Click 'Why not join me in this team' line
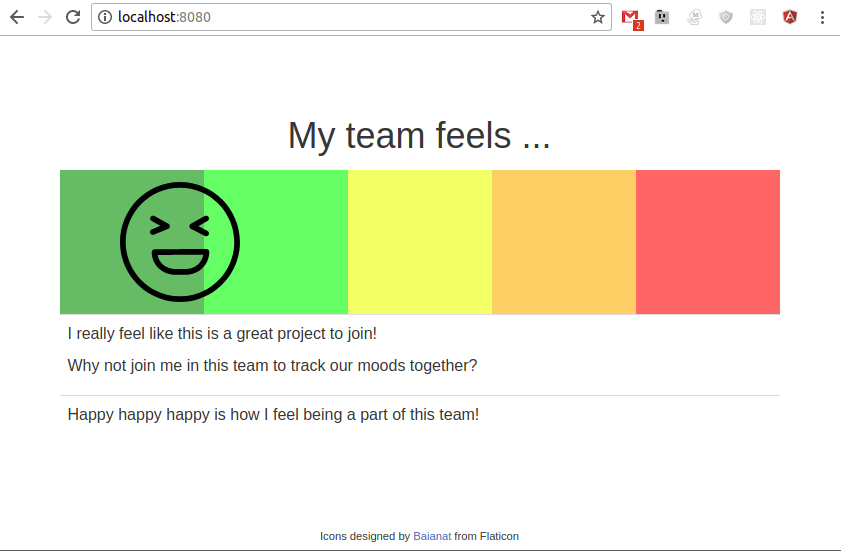 (272, 365)
